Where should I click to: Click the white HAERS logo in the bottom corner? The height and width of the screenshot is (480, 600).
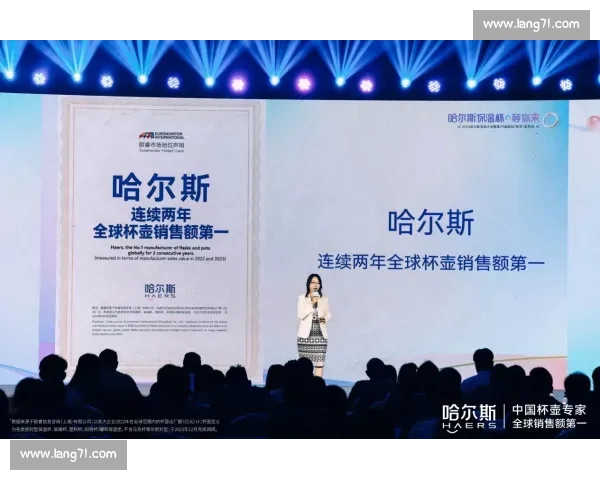tap(470, 416)
